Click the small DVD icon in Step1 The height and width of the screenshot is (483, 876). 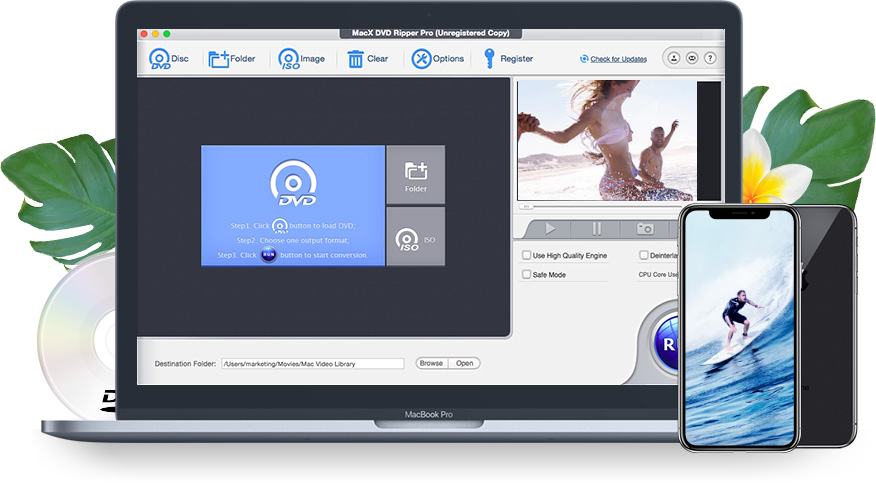click(279, 226)
